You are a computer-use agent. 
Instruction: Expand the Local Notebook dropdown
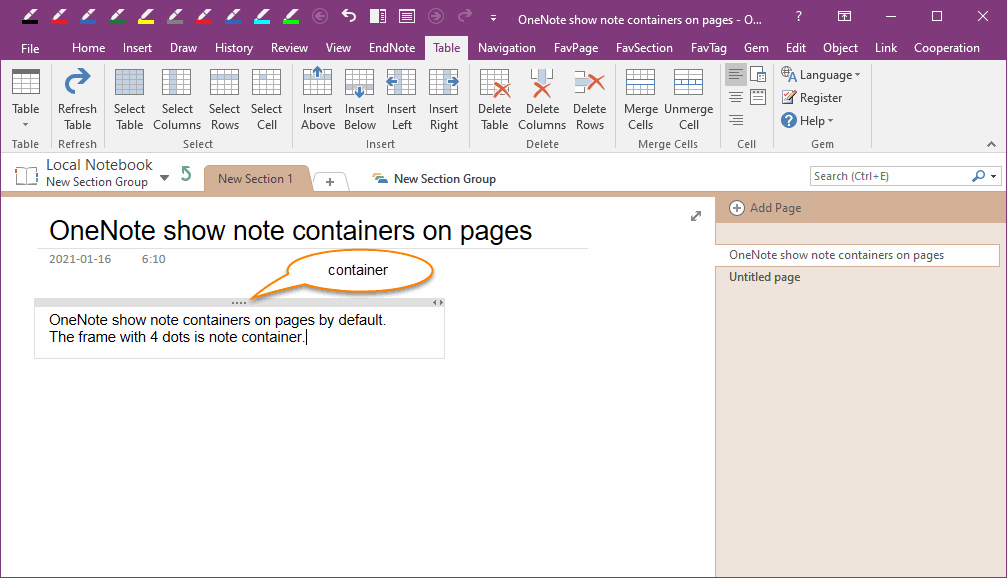(164, 178)
